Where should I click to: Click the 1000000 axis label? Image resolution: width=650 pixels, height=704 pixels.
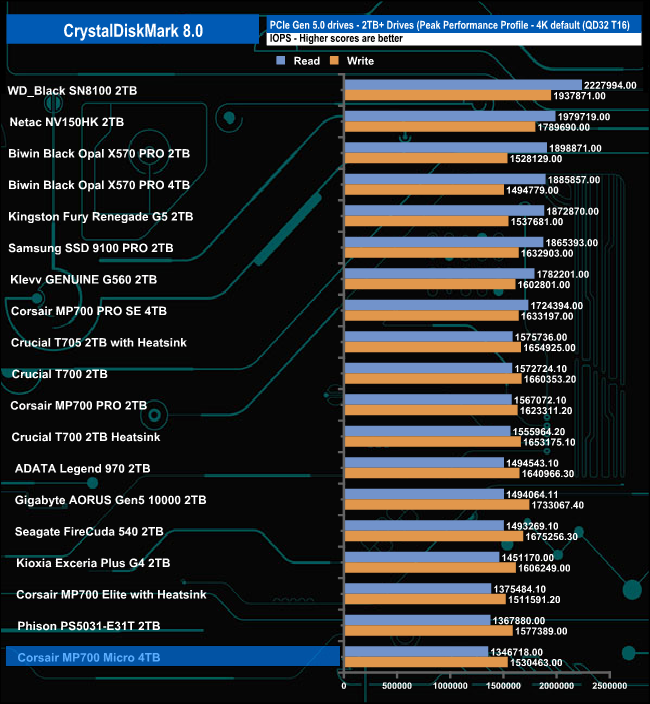point(450,686)
